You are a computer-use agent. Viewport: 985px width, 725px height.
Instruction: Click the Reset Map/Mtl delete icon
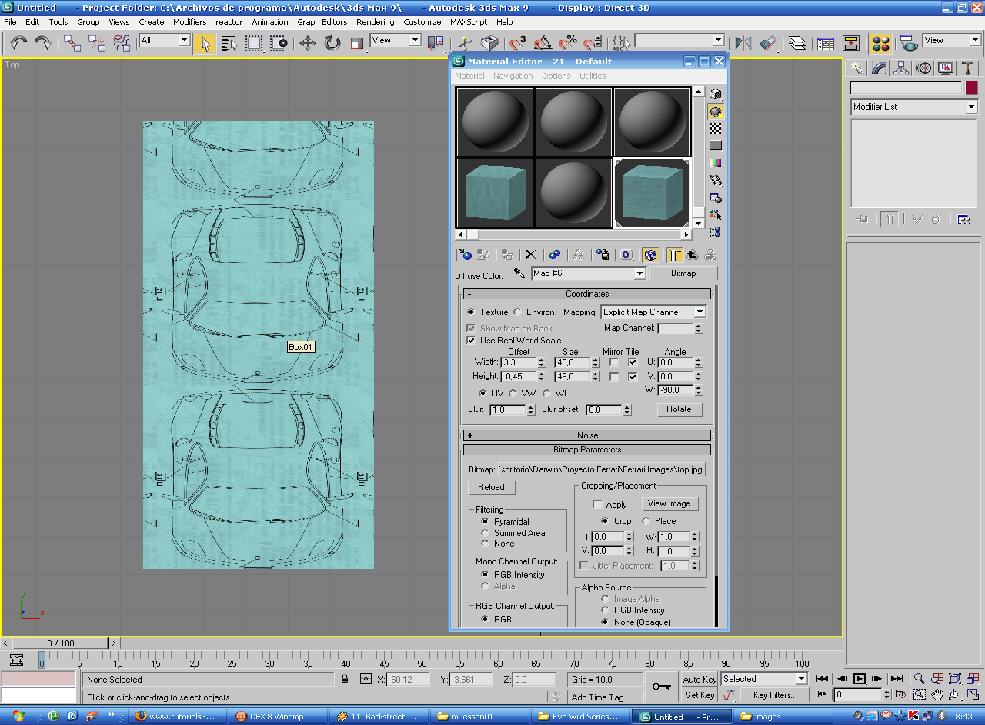(531, 255)
